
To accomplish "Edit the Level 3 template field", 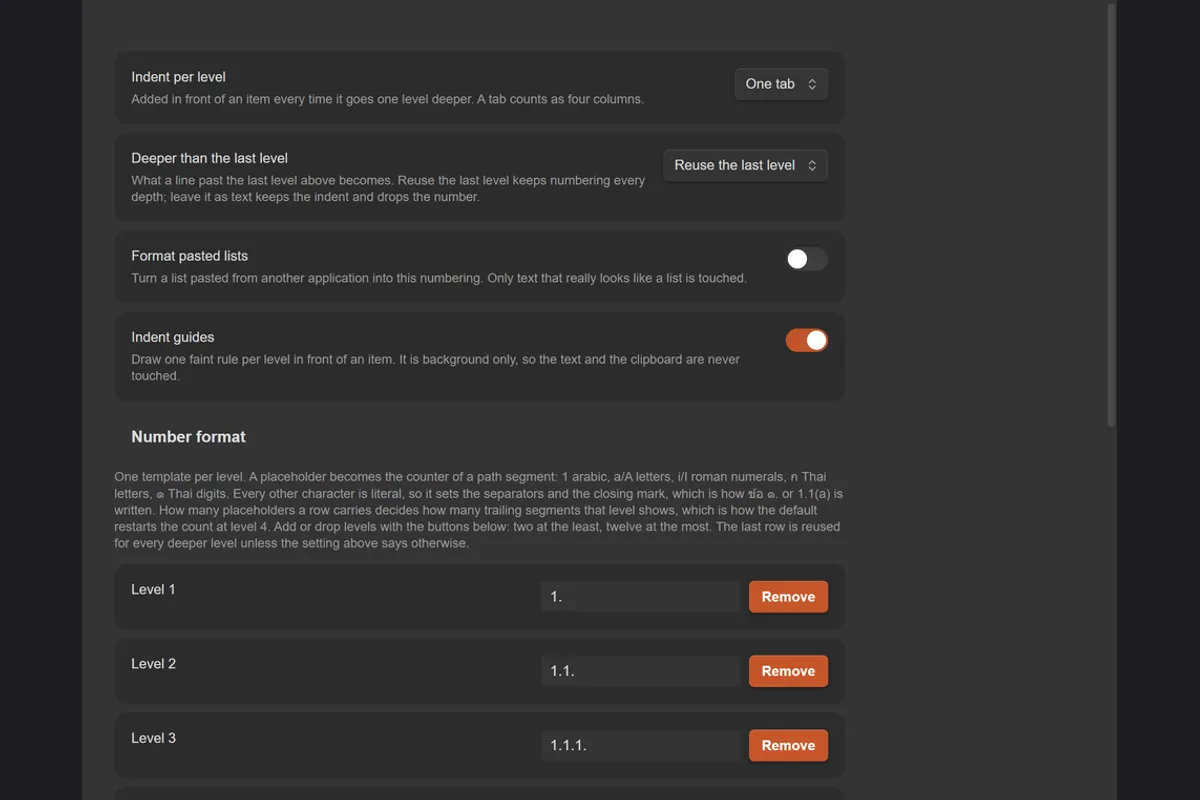I will 641,745.
